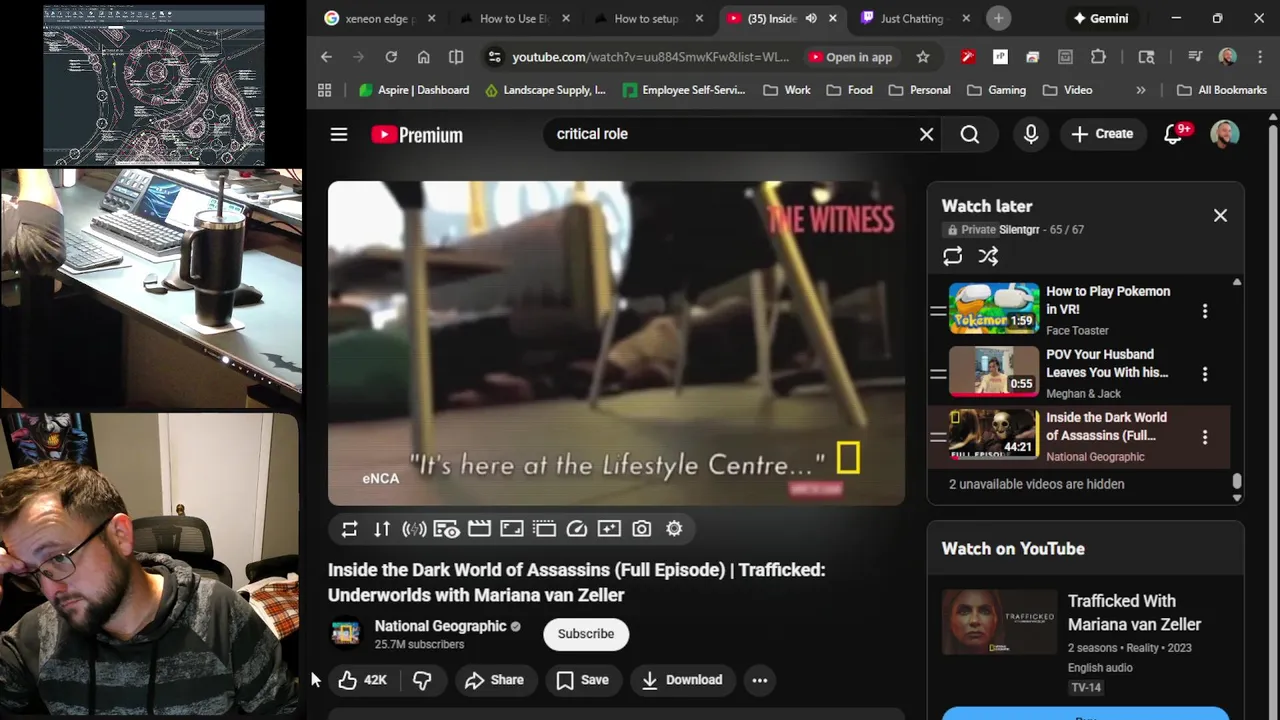Click the National Geographic channel avatar
The height and width of the screenshot is (720, 1280).
[345, 633]
